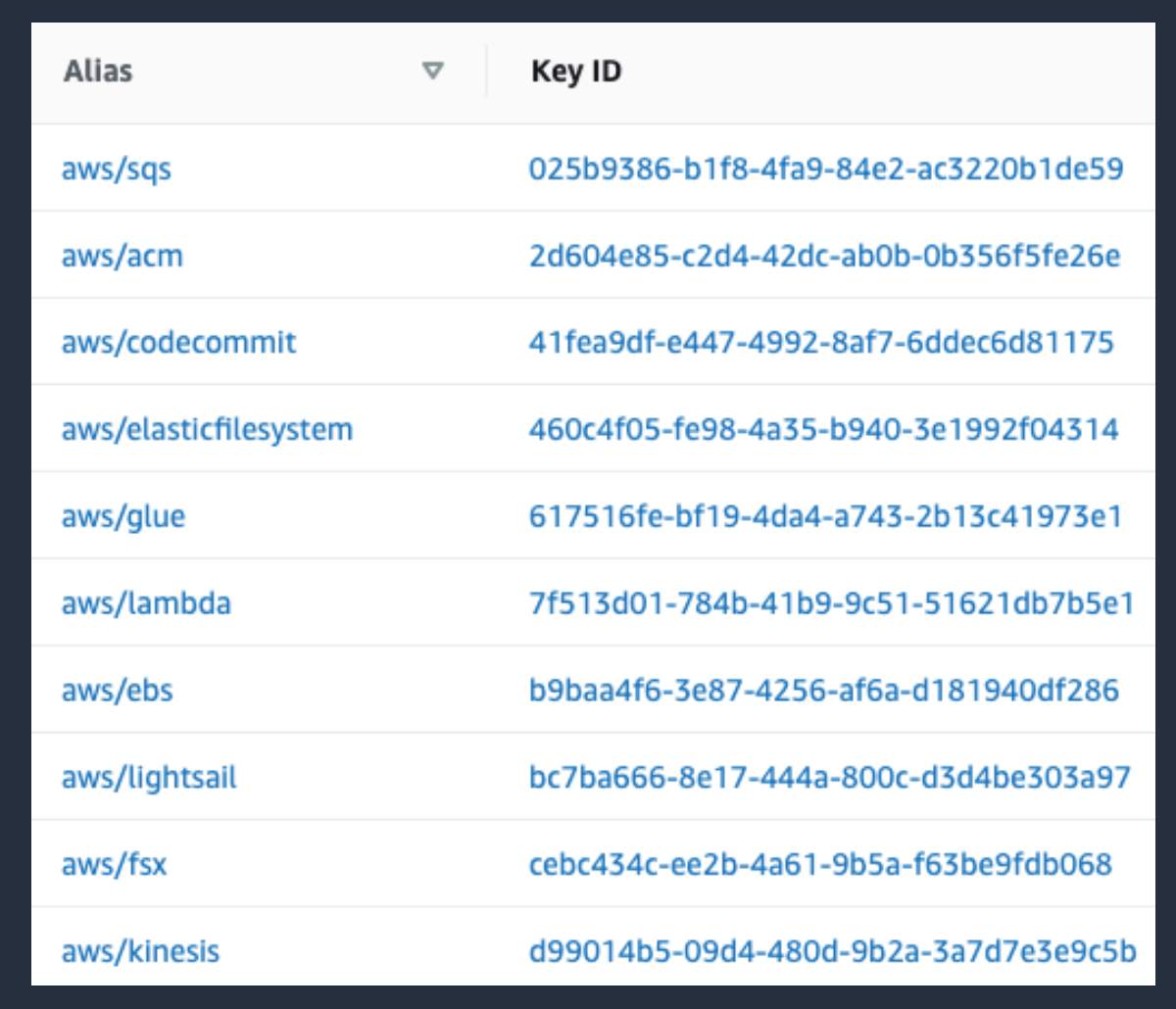Image resolution: width=1176 pixels, height=1009 pixels.
Task: Open the aws/sqs alias link
Action: (117, 168)
